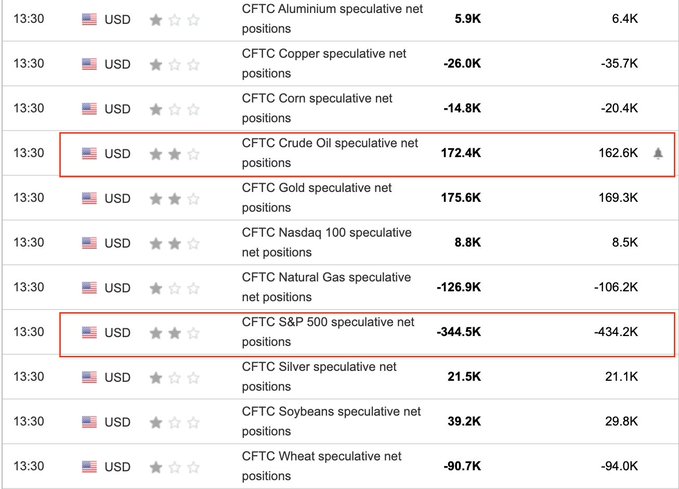Open CFTC S&P 500 speculative net positions
The height and width of the screenshot is (489, 679).
(x=328, y=332)
